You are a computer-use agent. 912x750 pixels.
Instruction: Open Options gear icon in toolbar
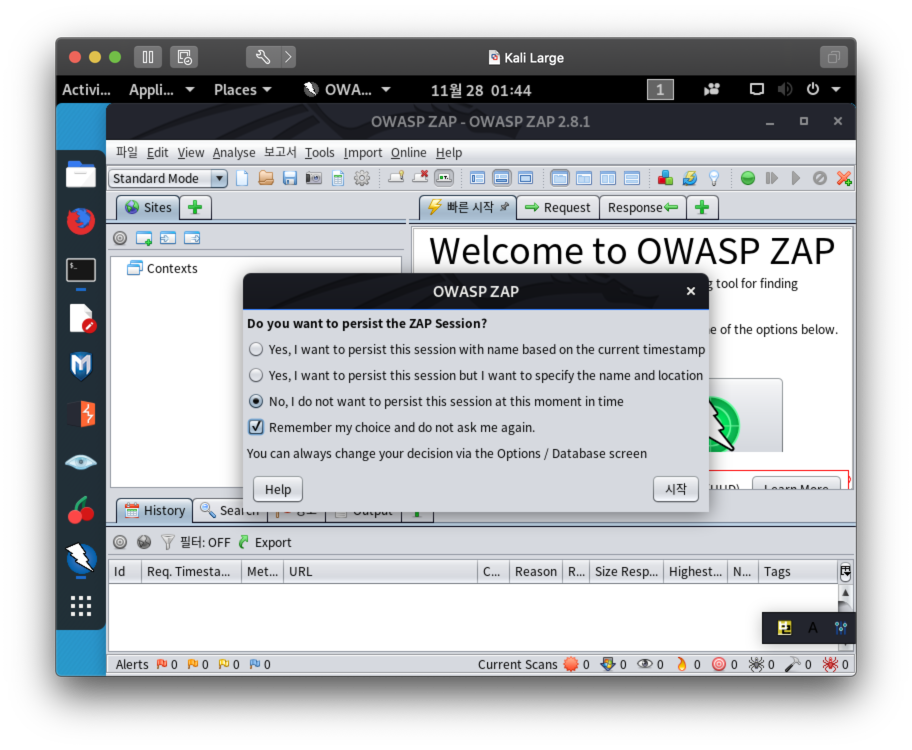click(x=362, y=178)
